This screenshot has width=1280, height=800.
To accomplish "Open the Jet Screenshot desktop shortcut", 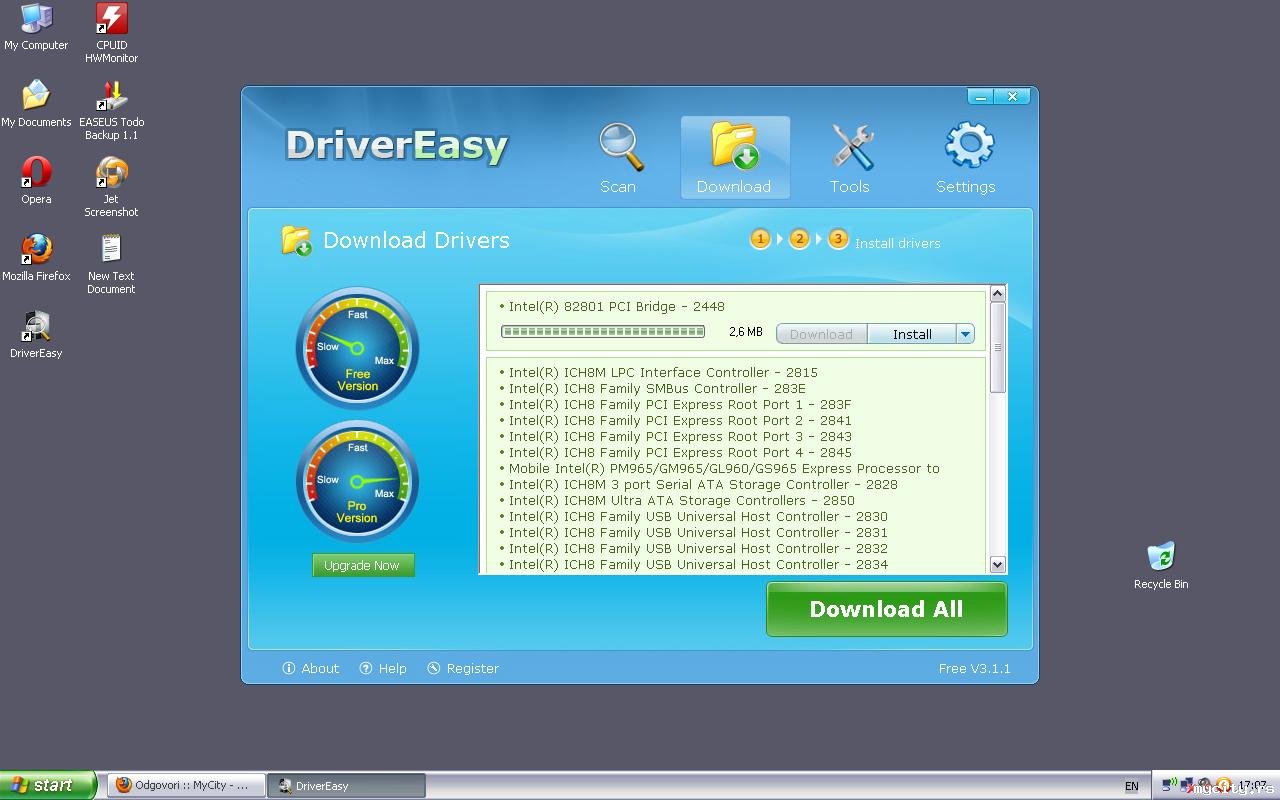I will coord(111,187).
